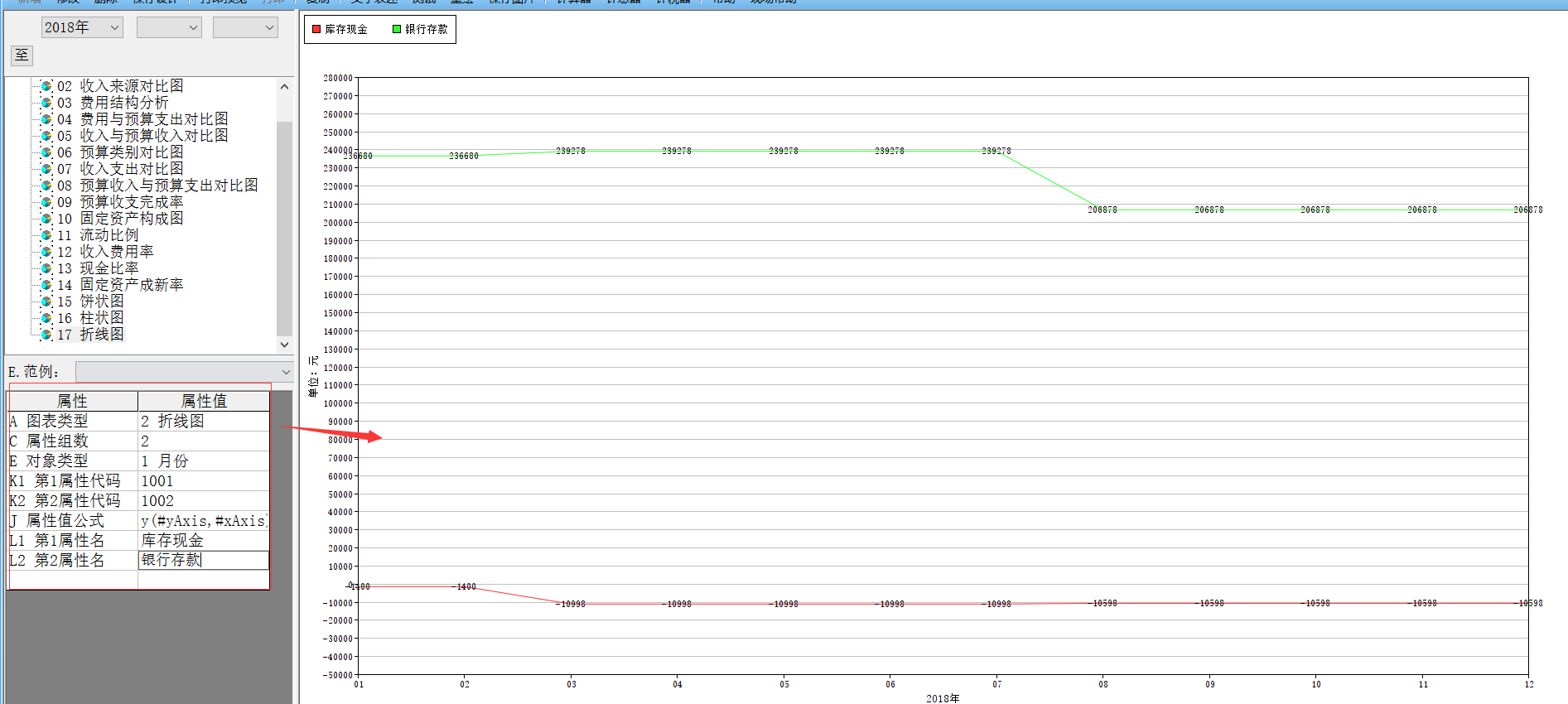Image resolution: width=1568 pixels, height=704 pixels.
Task: Click the pie icon beside 02 收入来源对比图
Action: click(46, 86)
